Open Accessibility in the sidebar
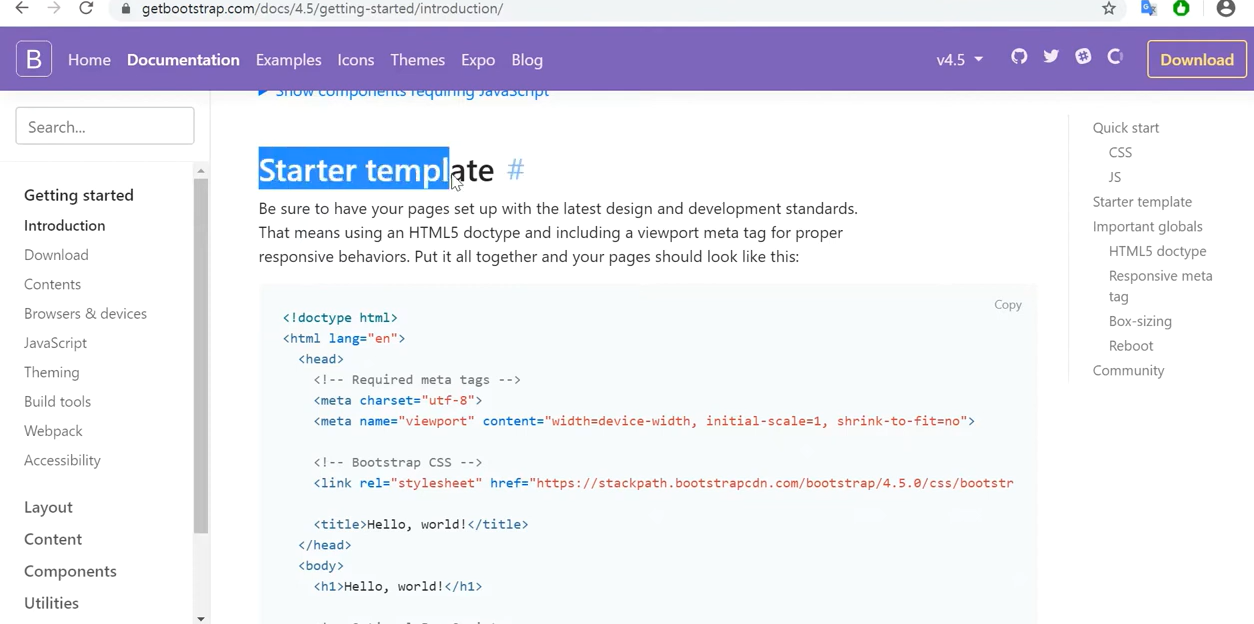This screenshot has height=624, width=1254. [62, 460]
